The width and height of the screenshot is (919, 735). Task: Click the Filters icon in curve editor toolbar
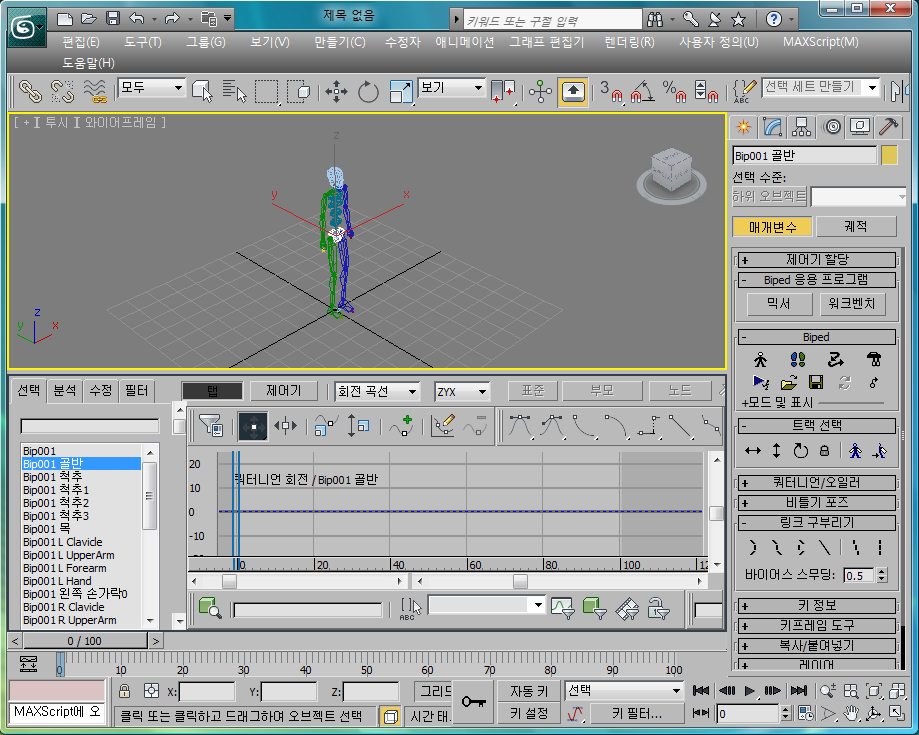pos(210,425)
